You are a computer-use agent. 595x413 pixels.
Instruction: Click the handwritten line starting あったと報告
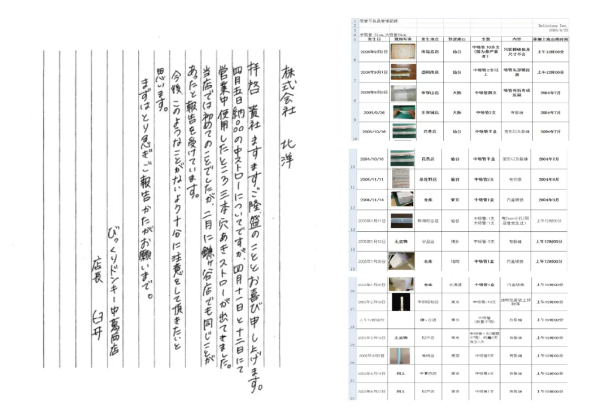[193, 131]
